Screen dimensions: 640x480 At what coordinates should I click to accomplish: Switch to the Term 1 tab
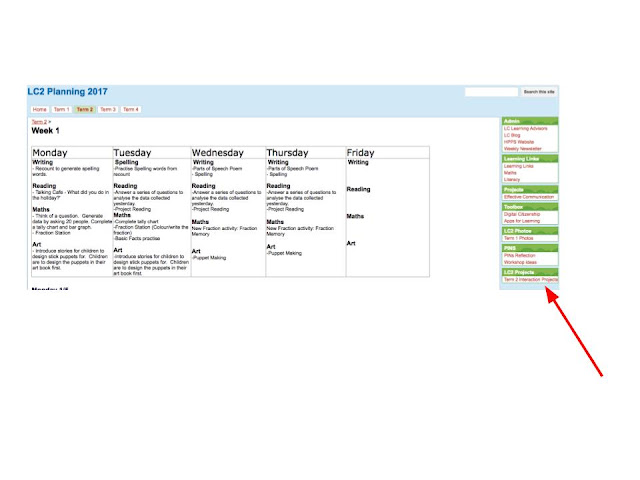click(x=62, y=109)
